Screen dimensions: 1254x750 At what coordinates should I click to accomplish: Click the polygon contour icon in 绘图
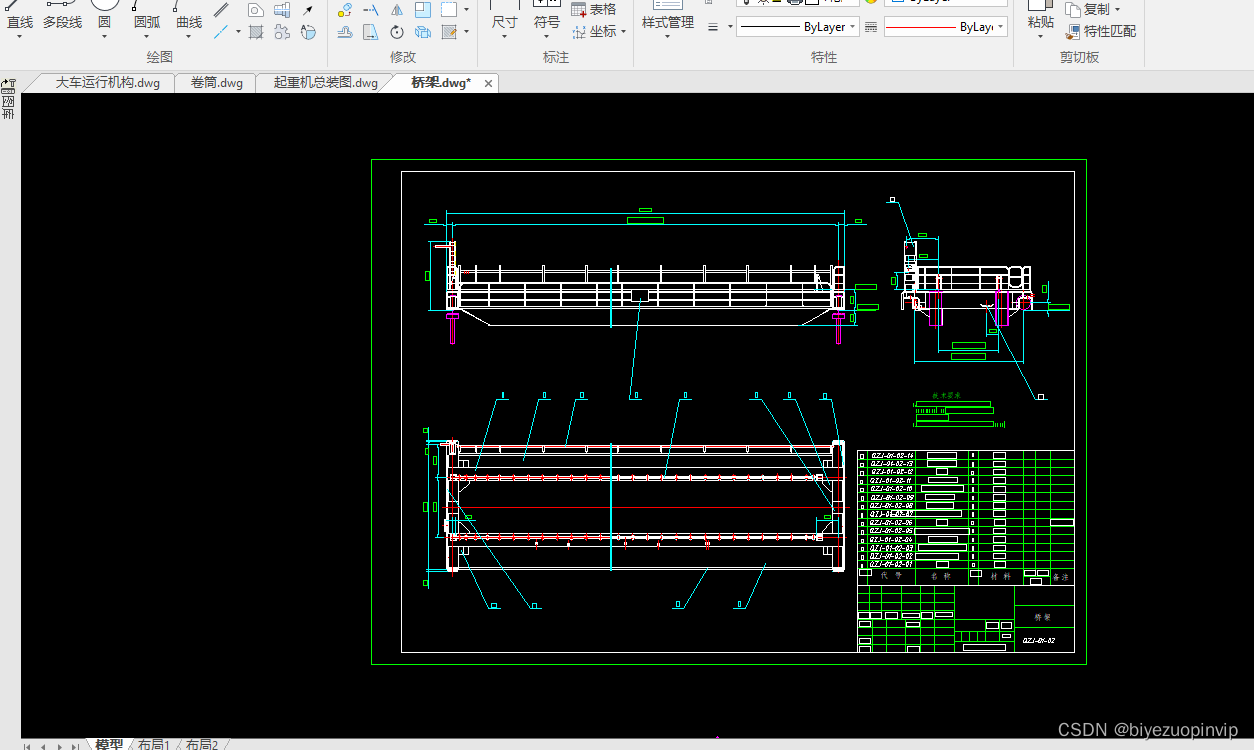(x=256, y=10)
